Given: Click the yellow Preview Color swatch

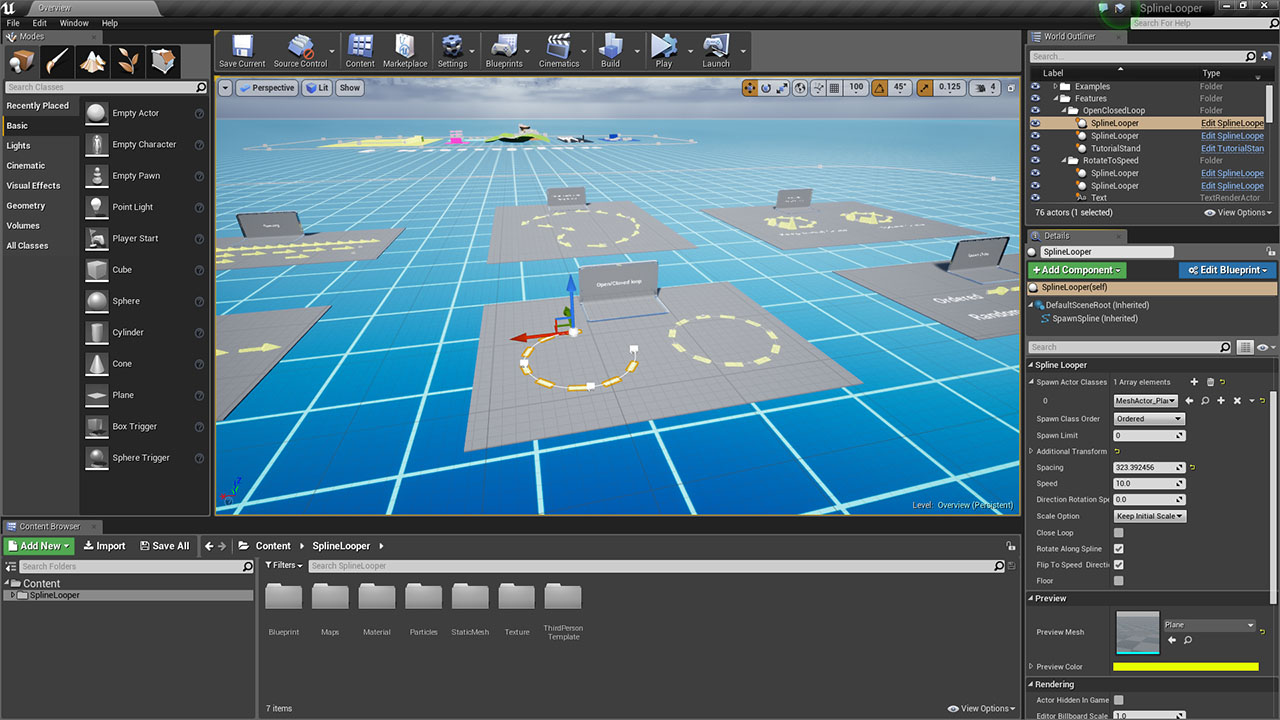Looking at the screenshot, I should coord(1185,667).
